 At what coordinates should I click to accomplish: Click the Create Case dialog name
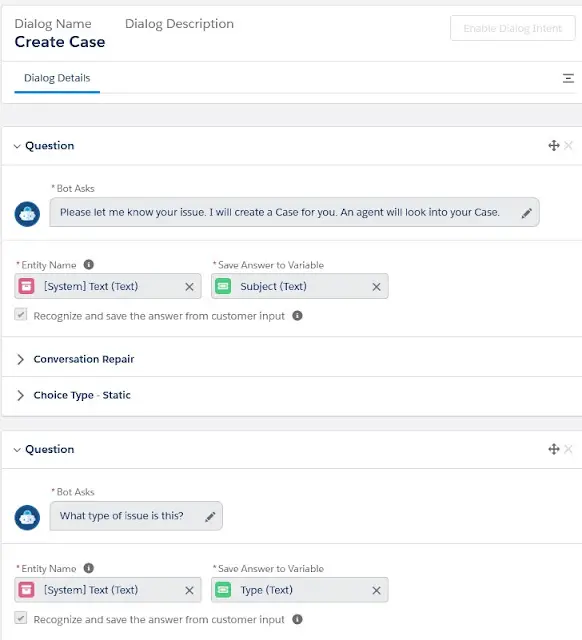(60, 42)
